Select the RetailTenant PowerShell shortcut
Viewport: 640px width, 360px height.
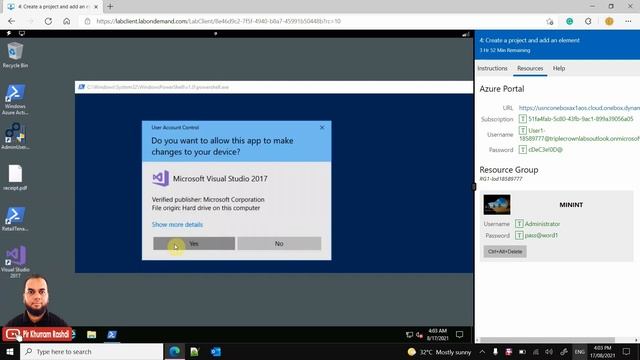pyautogui.click(x=15, y=219)
